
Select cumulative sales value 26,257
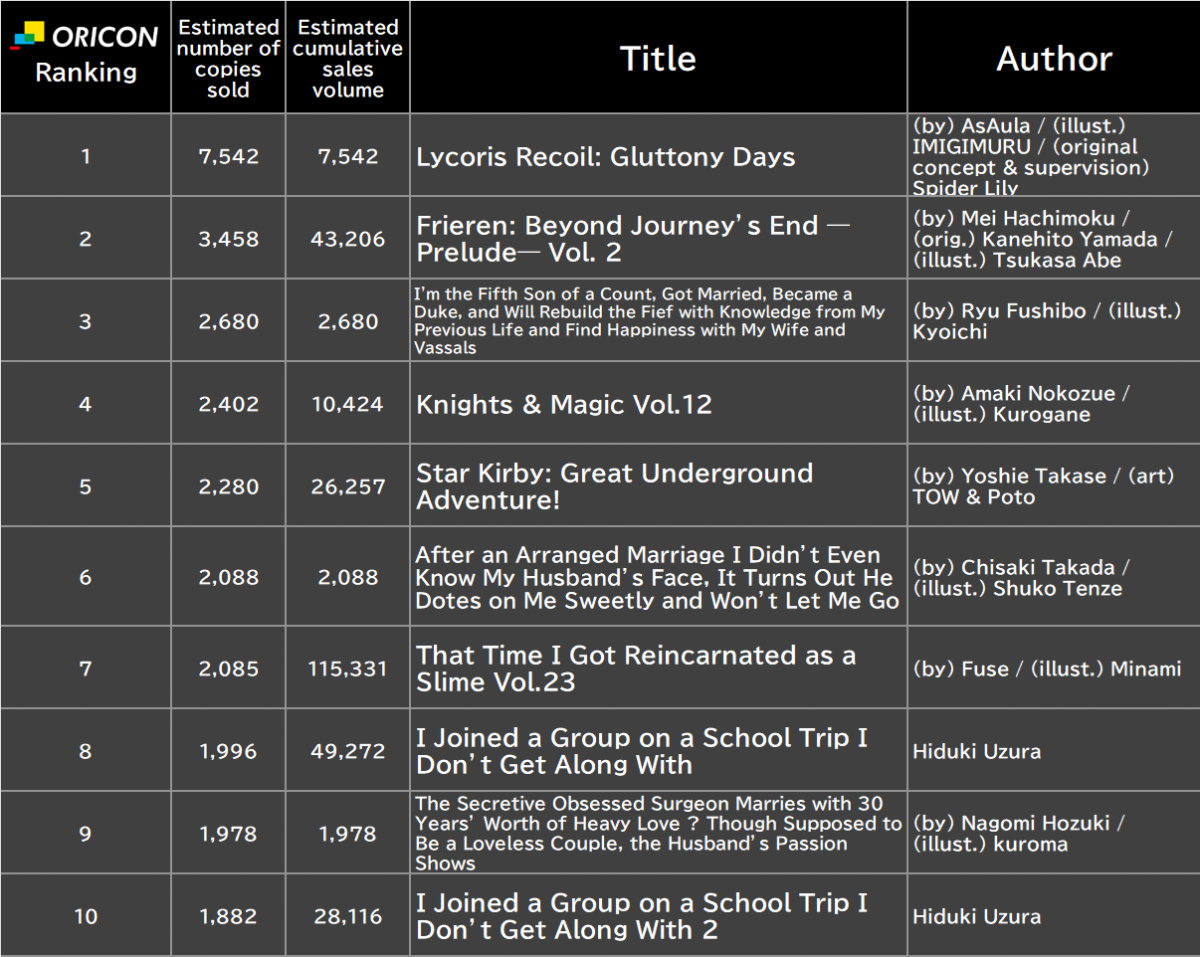click(x=348, y=487)
